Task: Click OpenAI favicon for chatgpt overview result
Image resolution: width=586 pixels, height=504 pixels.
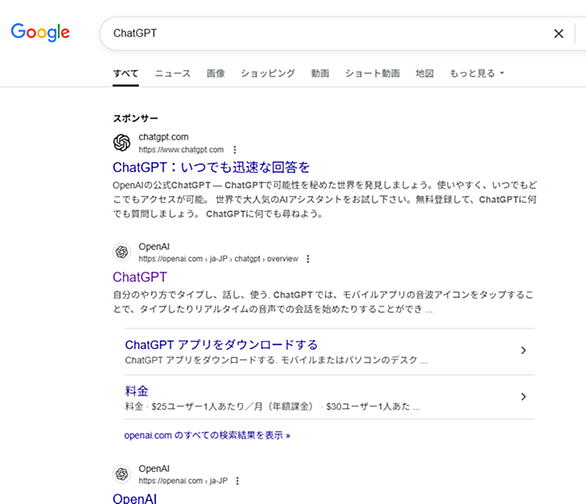Action: (x=121, y=252)
